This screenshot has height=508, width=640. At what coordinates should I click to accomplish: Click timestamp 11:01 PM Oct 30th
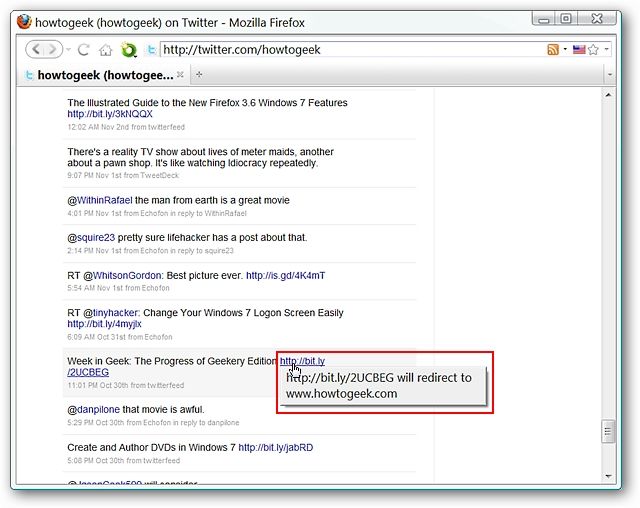point(98,385)
